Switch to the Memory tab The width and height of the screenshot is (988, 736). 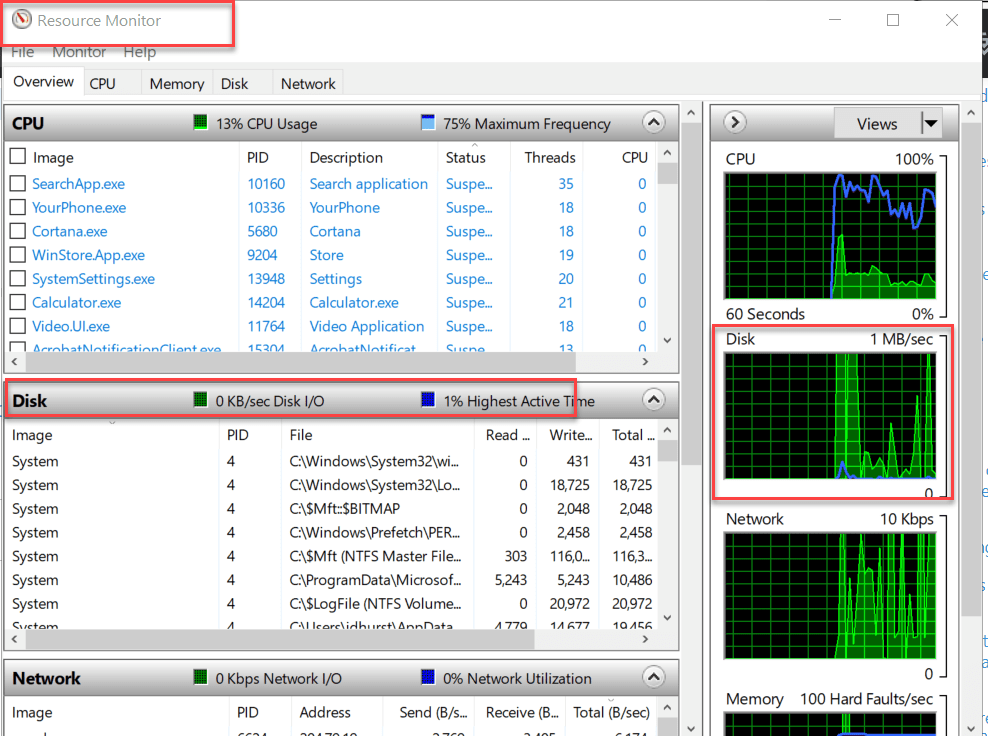point(176,83)
